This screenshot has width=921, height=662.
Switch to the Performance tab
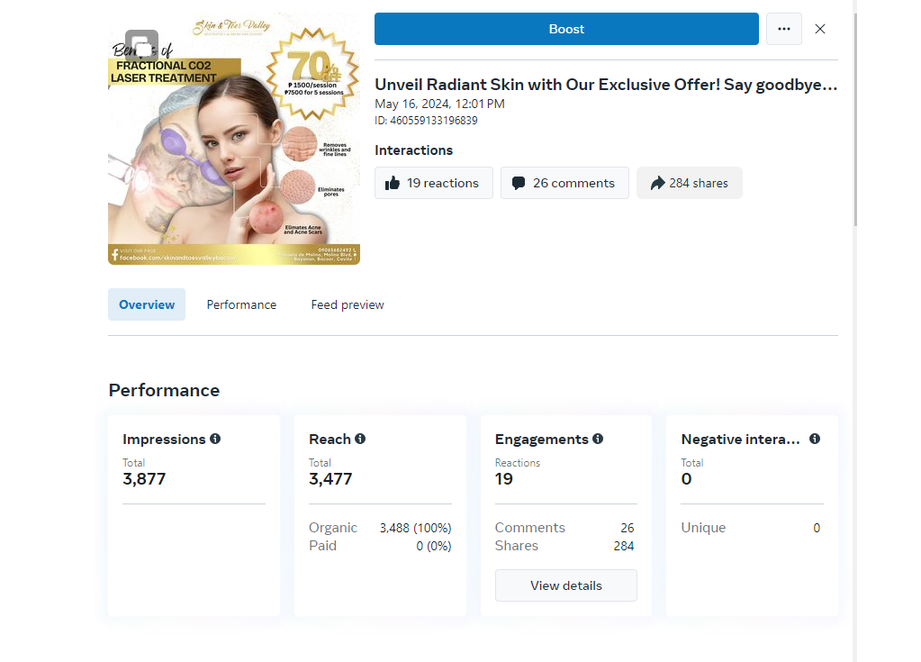241,304
